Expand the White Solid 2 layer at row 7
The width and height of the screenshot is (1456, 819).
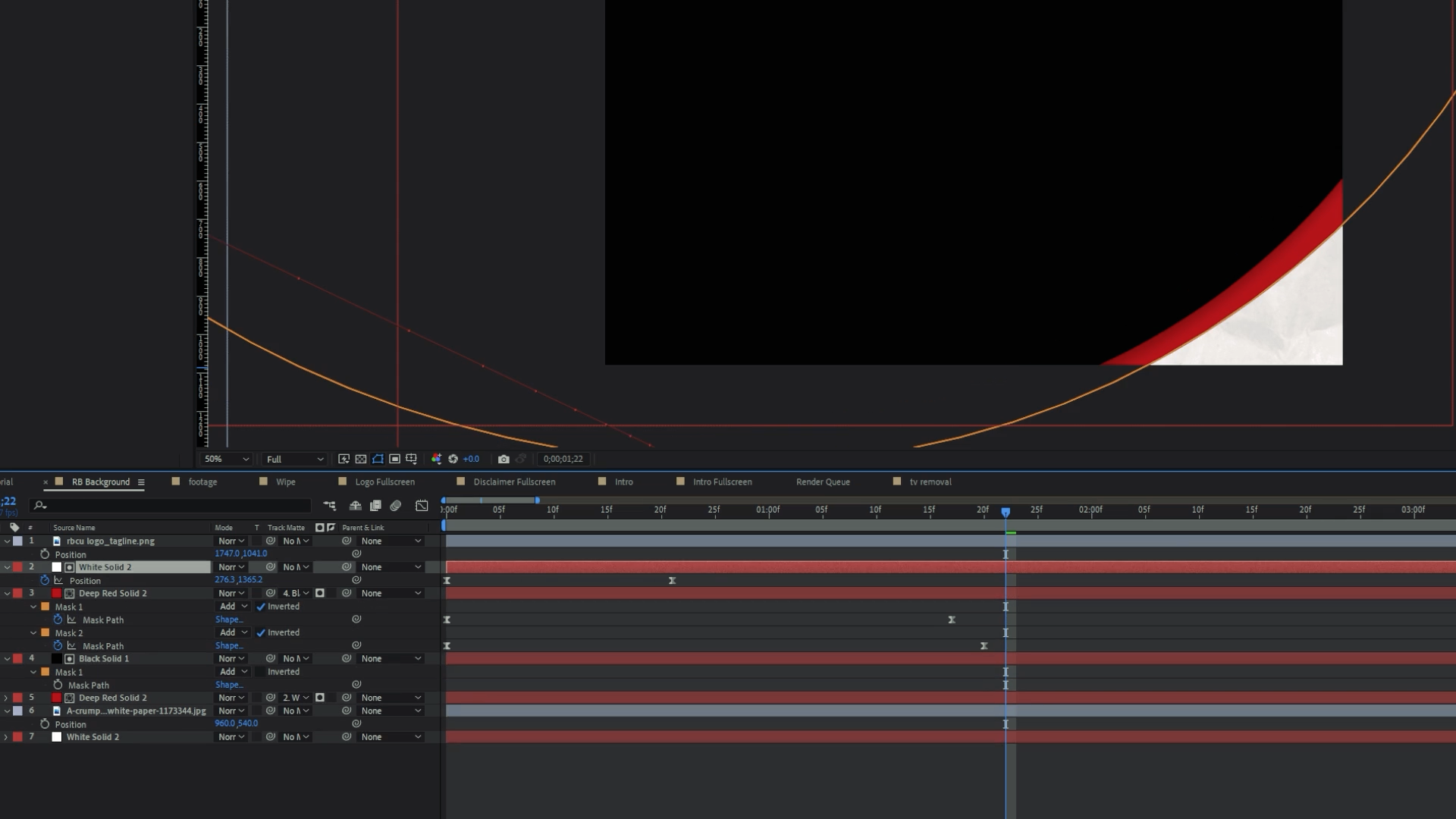[x=6, y=736]
